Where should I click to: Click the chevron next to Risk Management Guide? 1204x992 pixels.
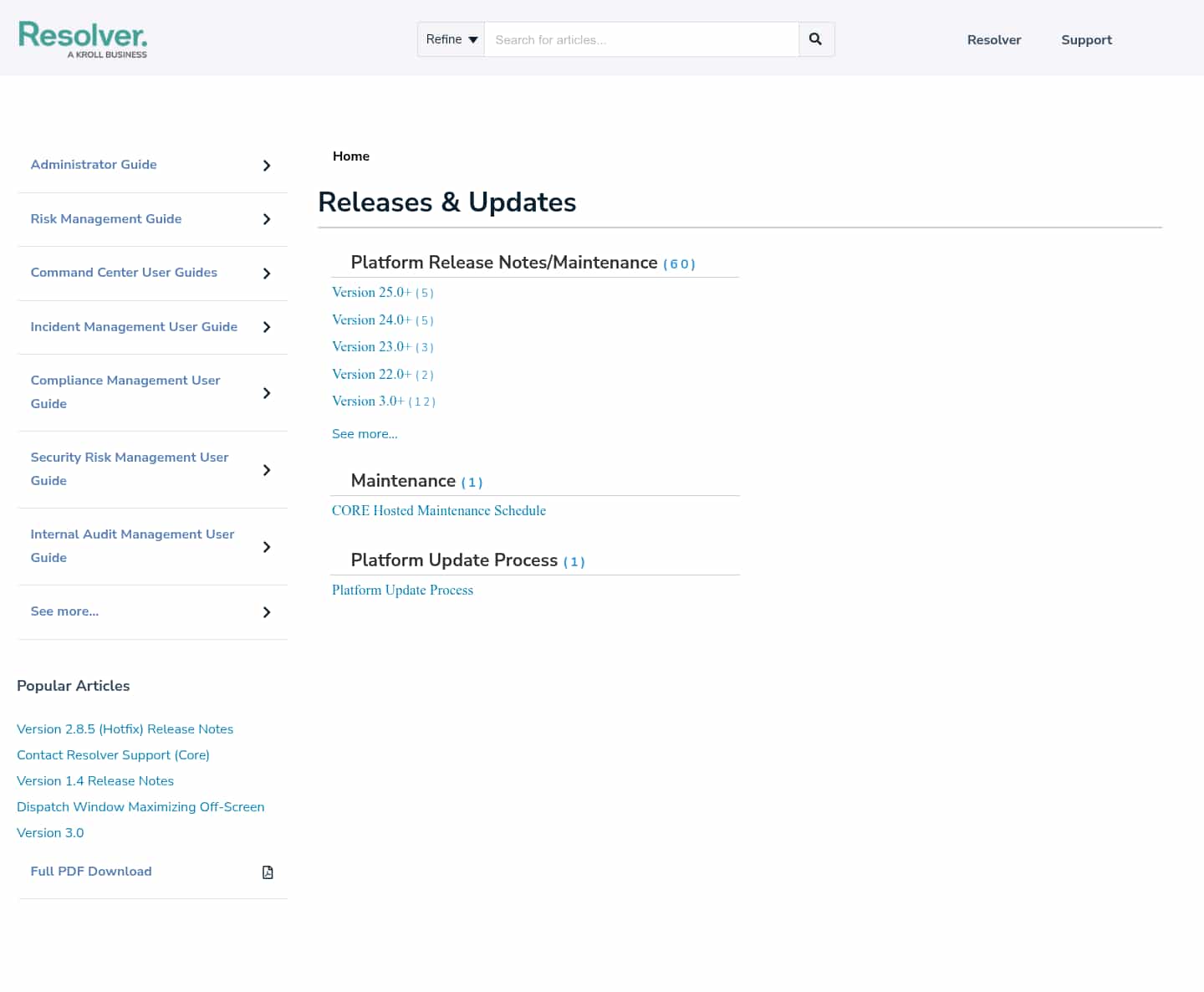(267, 219)
